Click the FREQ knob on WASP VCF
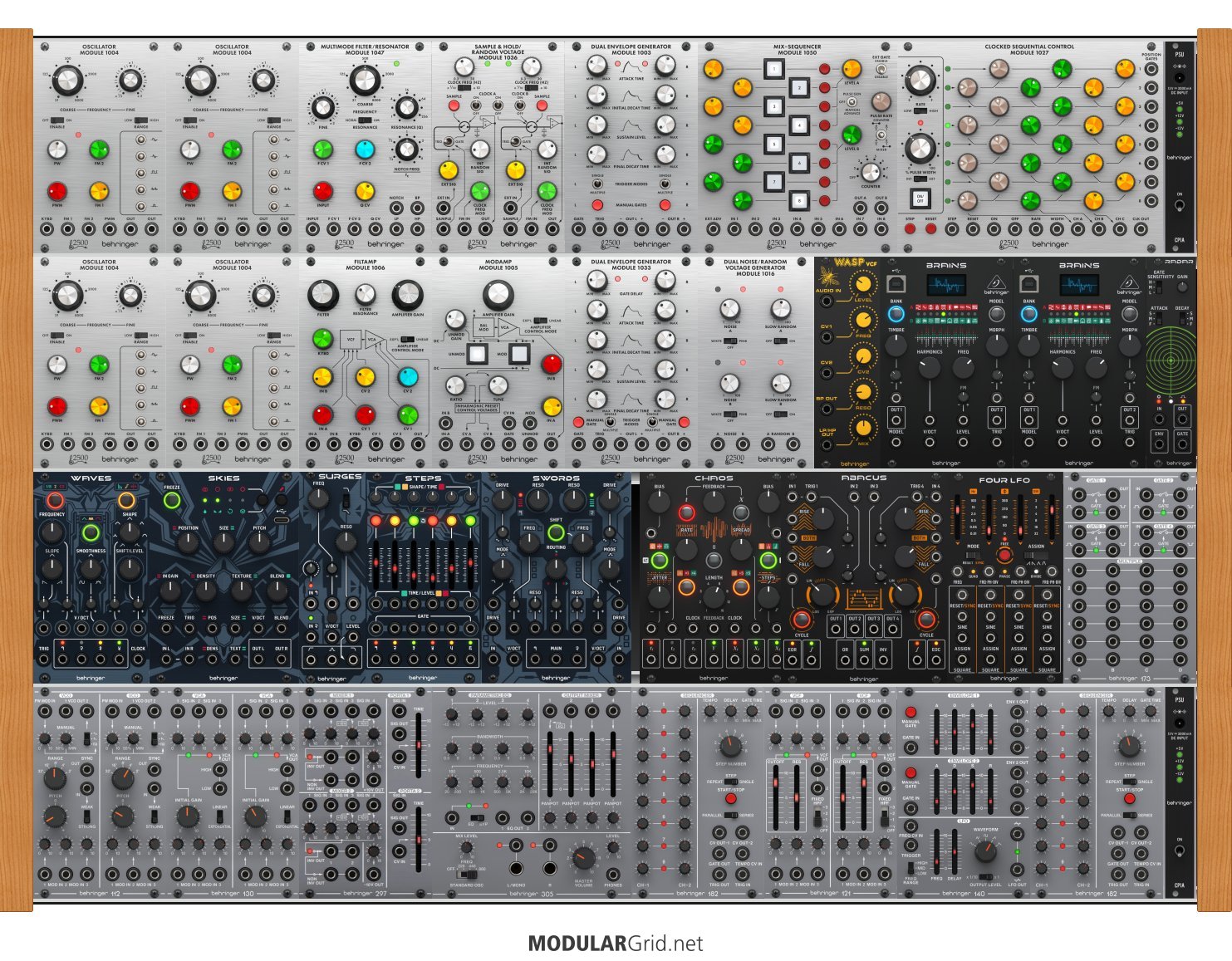1232x961 pixels. click(x=864, y=321)
